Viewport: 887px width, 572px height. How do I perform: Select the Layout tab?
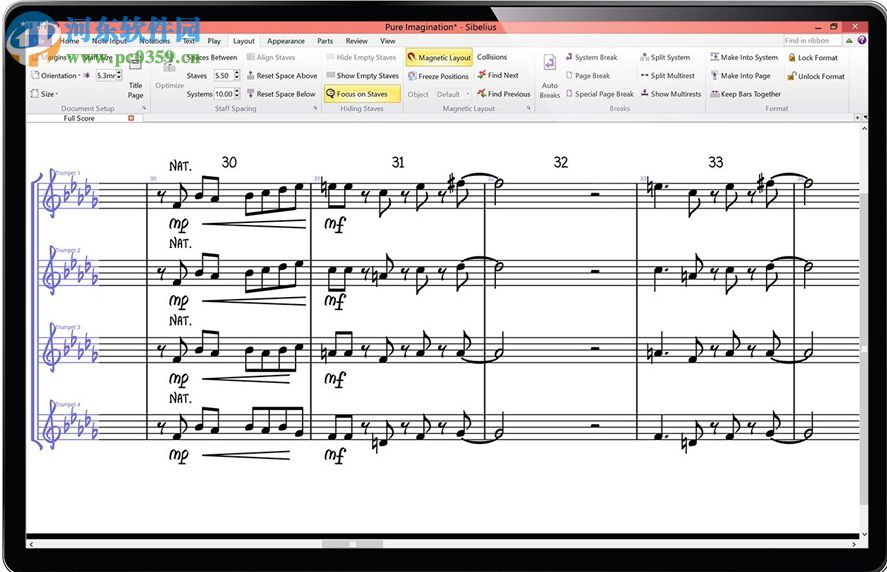(244, 41)
